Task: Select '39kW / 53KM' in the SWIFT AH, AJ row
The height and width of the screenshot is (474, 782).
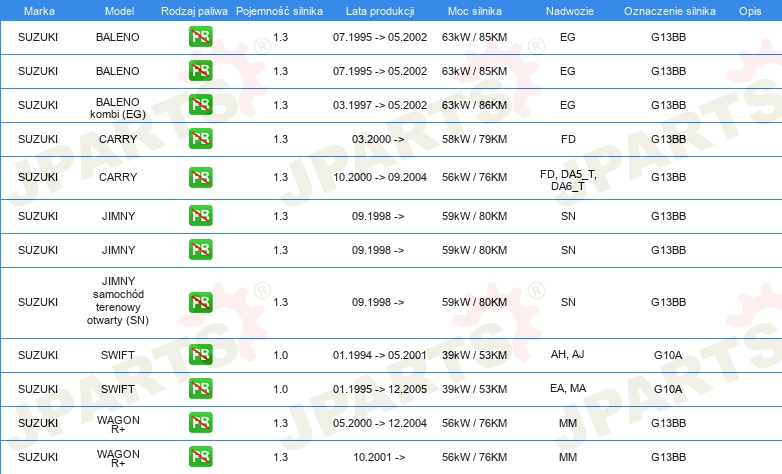Action: click(474, 355)
